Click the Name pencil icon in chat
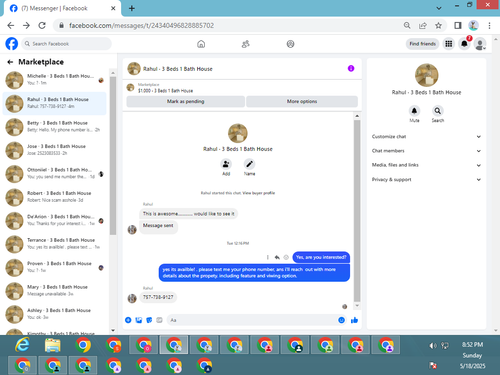Image resolution: width=500 pixels, height=375 pixels. point(249,164)
